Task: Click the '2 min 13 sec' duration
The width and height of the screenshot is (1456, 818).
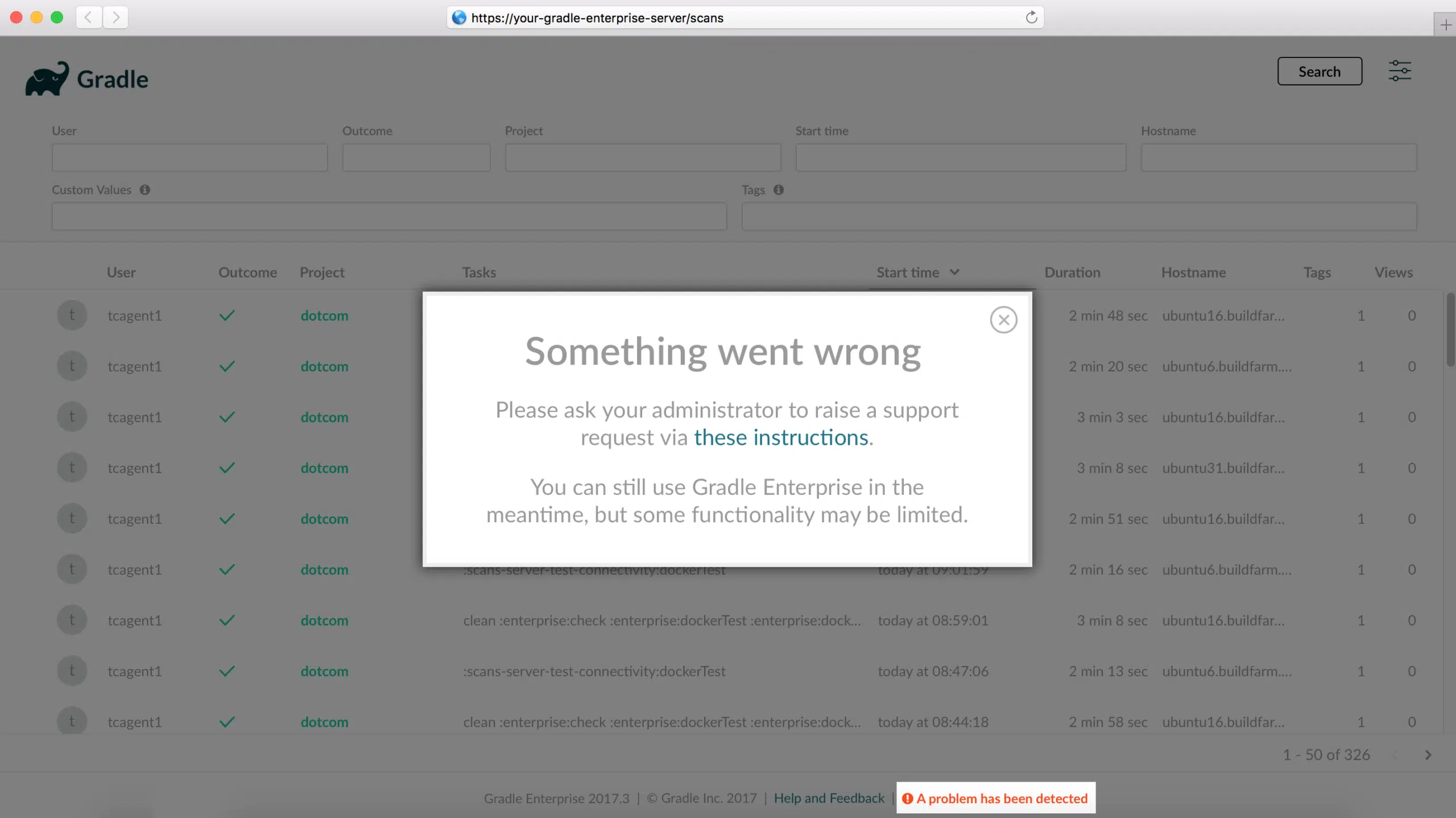Action: (x=1108, y=671)
